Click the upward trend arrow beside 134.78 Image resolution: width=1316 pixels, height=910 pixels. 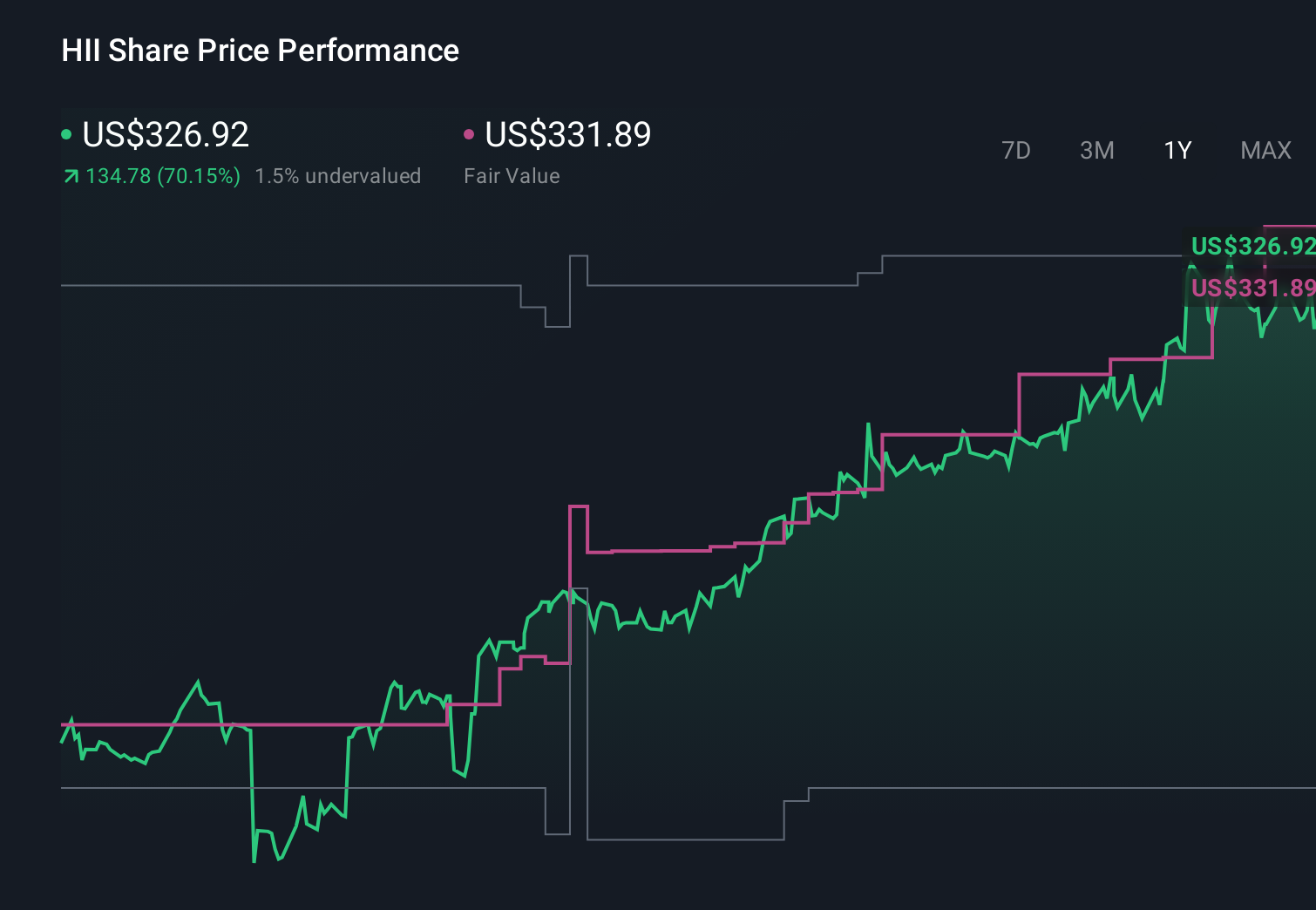pyautogui.click(x=70, y=175)
